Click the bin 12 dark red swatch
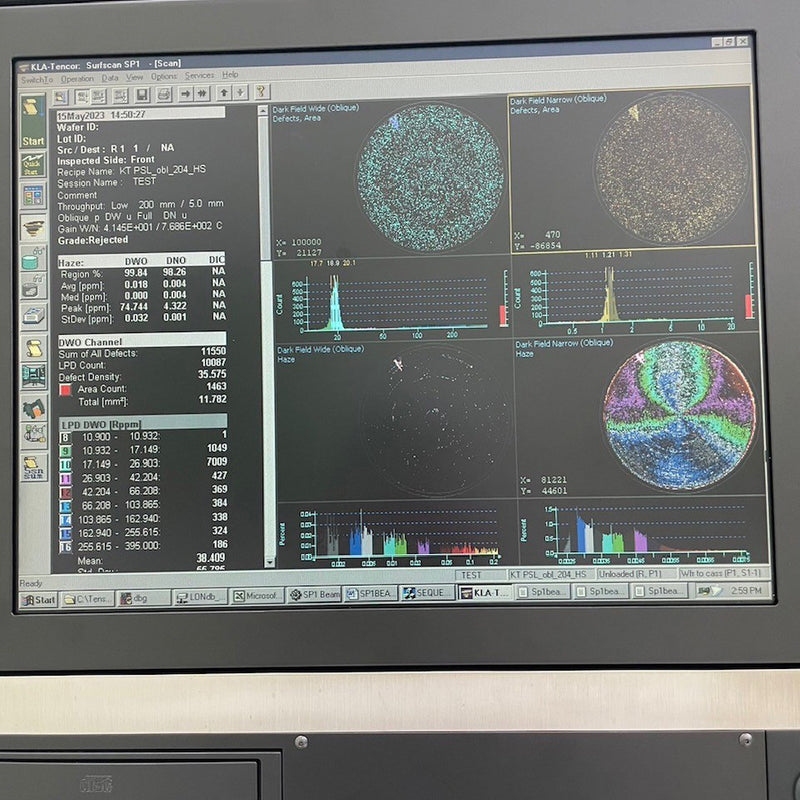This screenshot has width=800, height=800. pos(65,492)
